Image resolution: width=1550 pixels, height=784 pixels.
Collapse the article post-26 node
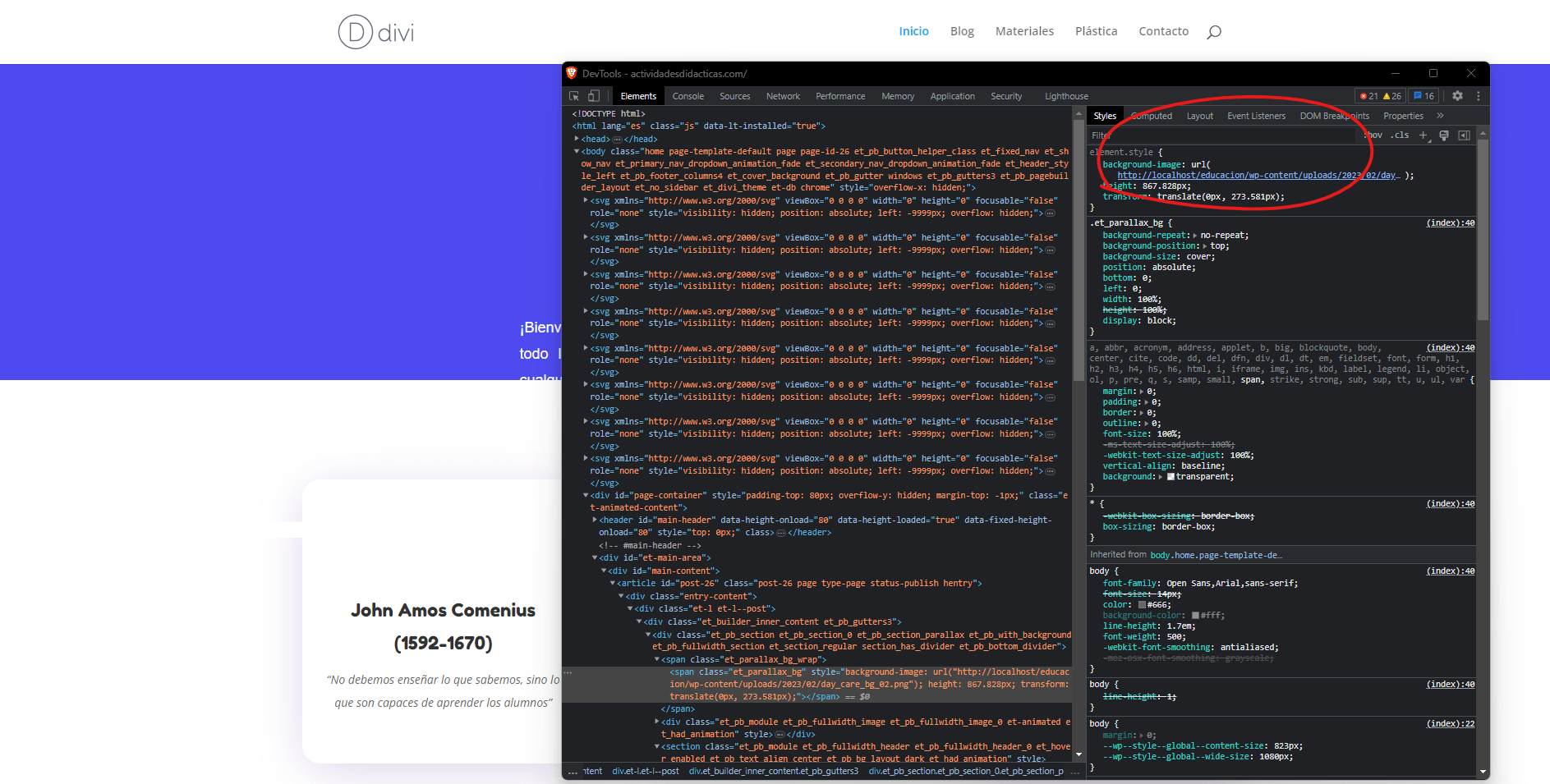click(x=613, y=583)
